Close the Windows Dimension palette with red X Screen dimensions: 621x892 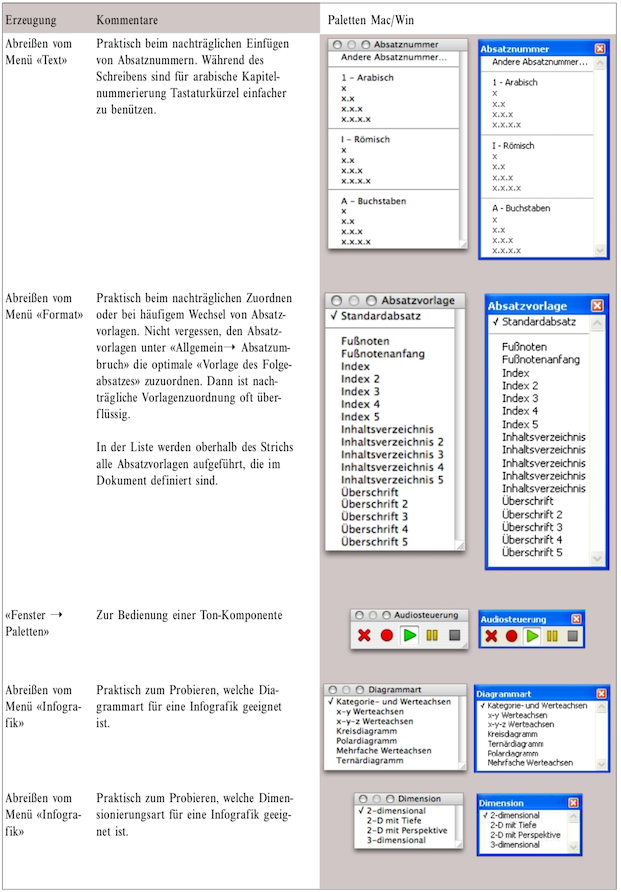[x=573, y=802]
